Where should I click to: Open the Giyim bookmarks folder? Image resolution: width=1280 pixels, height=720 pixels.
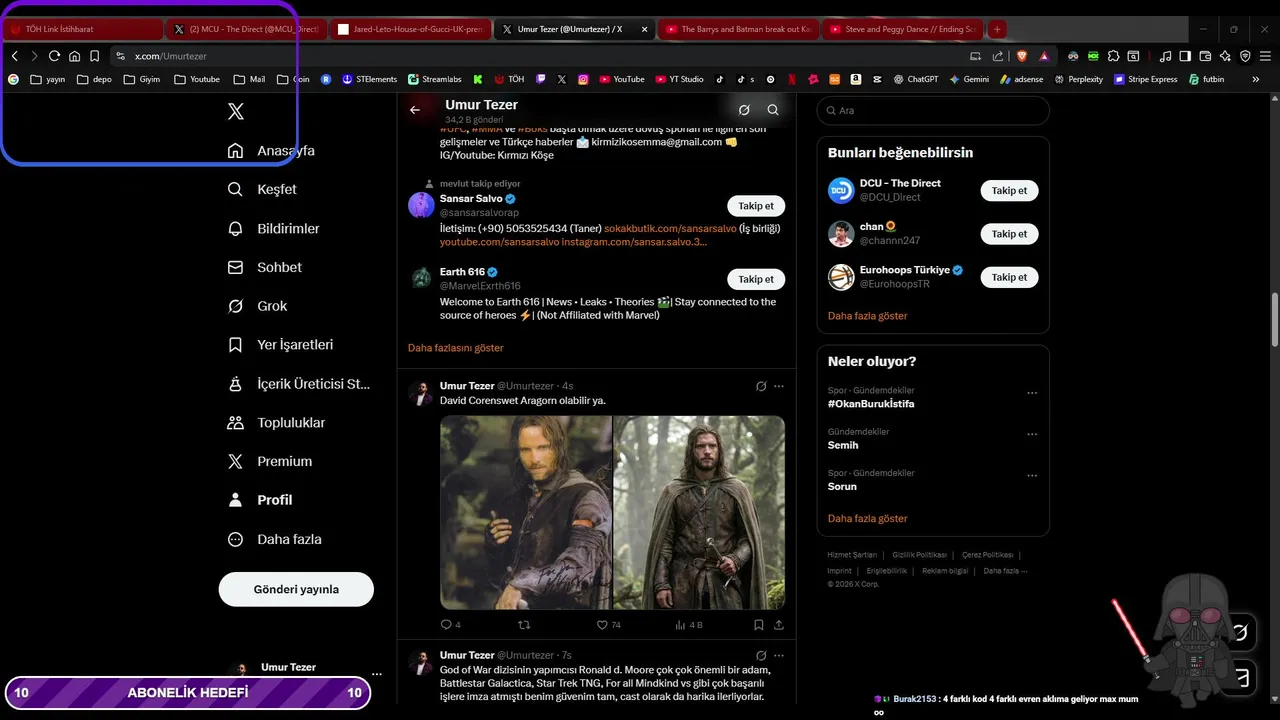pos(142,79)
